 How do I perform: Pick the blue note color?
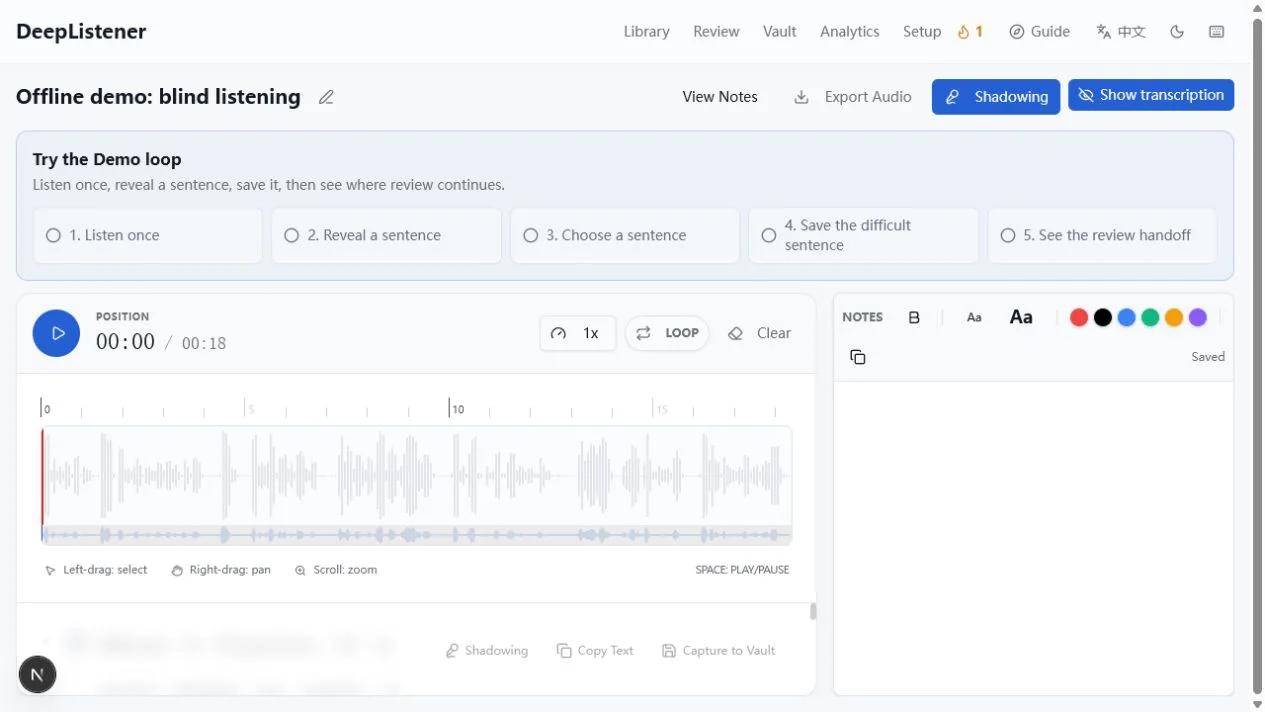[x=1127, y=317]
